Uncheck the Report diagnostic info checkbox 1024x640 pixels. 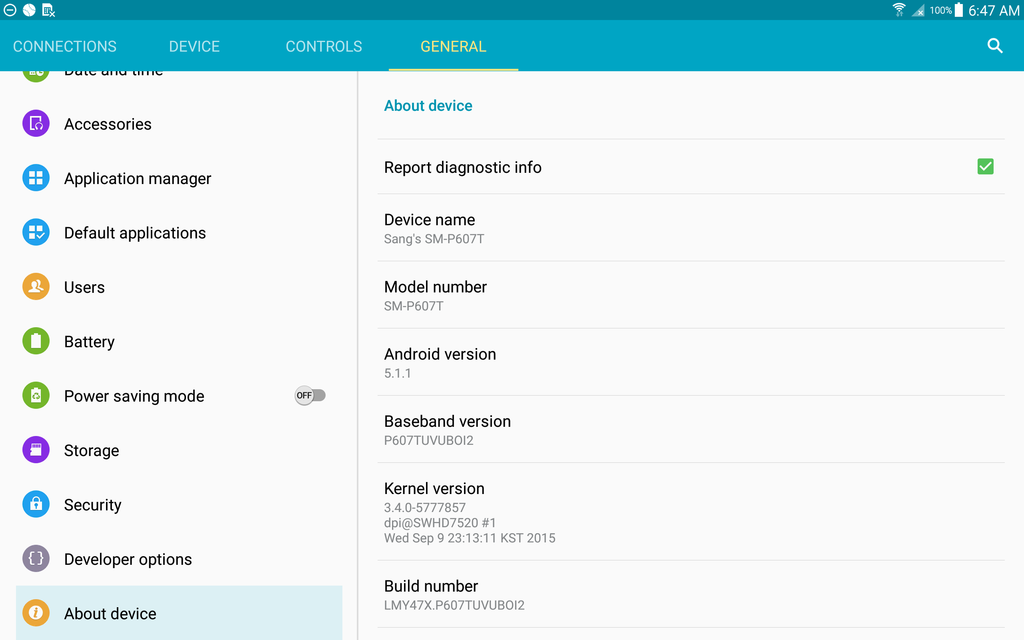(x=985, y=167)
